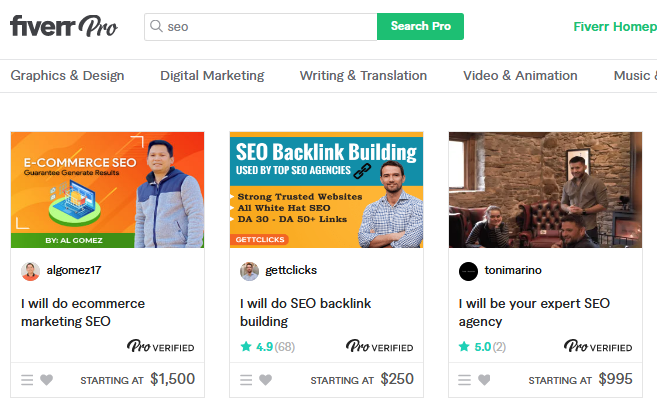Click tonimarino black avatar icon
This screenshot has width=657, height=406.
[x=468, y=271]
